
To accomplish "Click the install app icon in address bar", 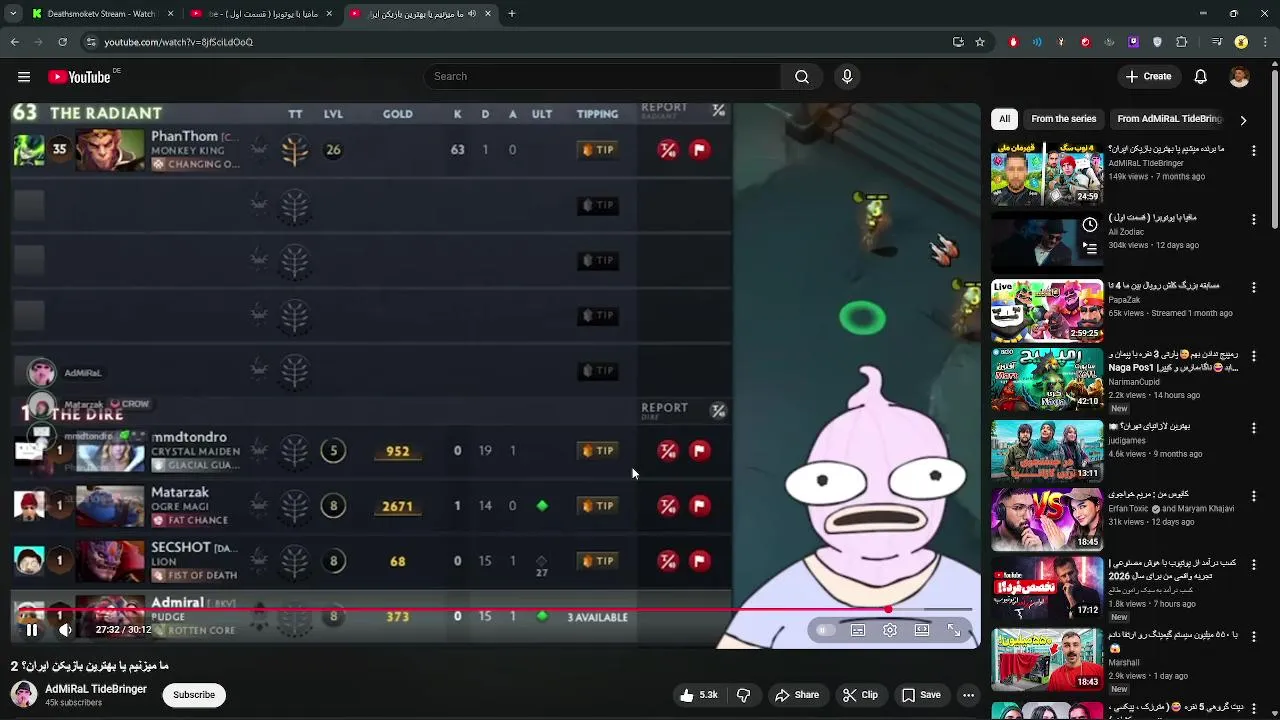I will (x=958, y=42).
